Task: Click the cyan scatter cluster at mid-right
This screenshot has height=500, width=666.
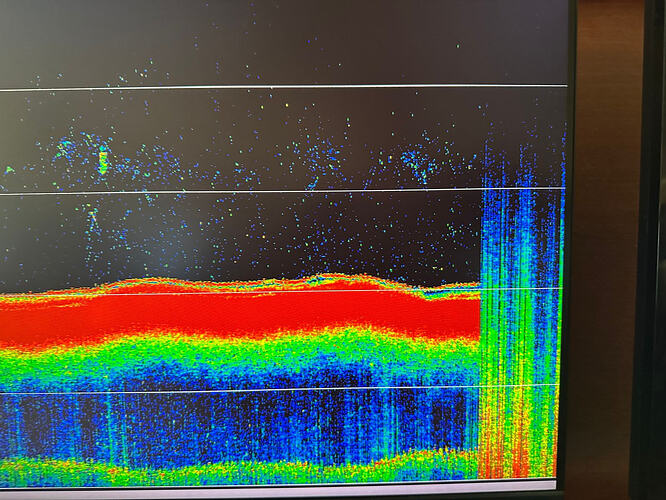Action: [418, 163]
